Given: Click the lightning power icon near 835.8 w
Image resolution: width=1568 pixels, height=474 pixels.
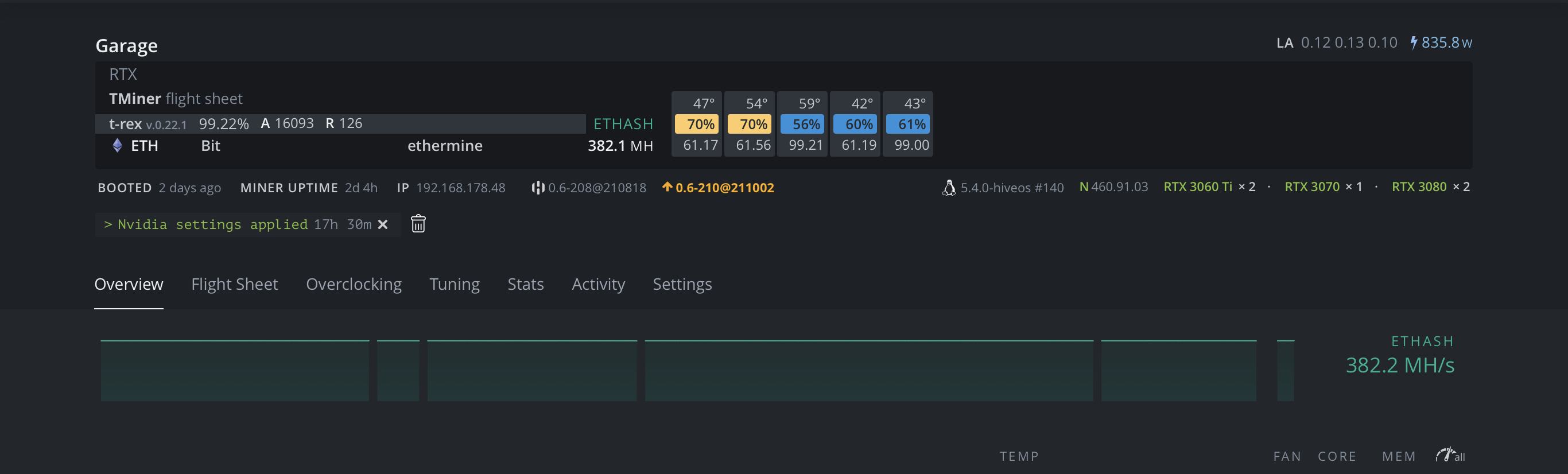Looking at the screenshot, I should (1414, 42).
